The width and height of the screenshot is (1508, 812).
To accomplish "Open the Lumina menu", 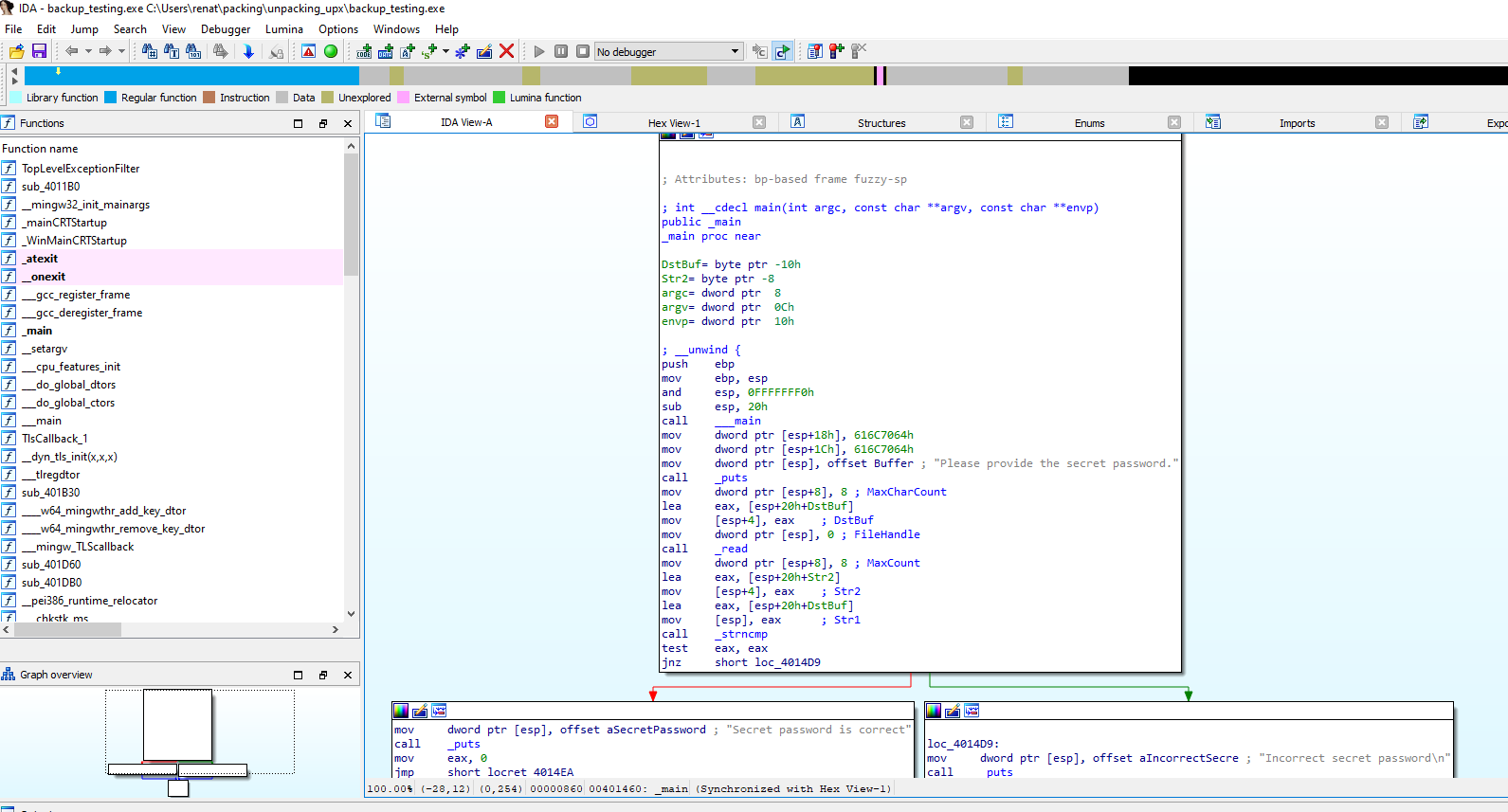I will coord(283,29).
